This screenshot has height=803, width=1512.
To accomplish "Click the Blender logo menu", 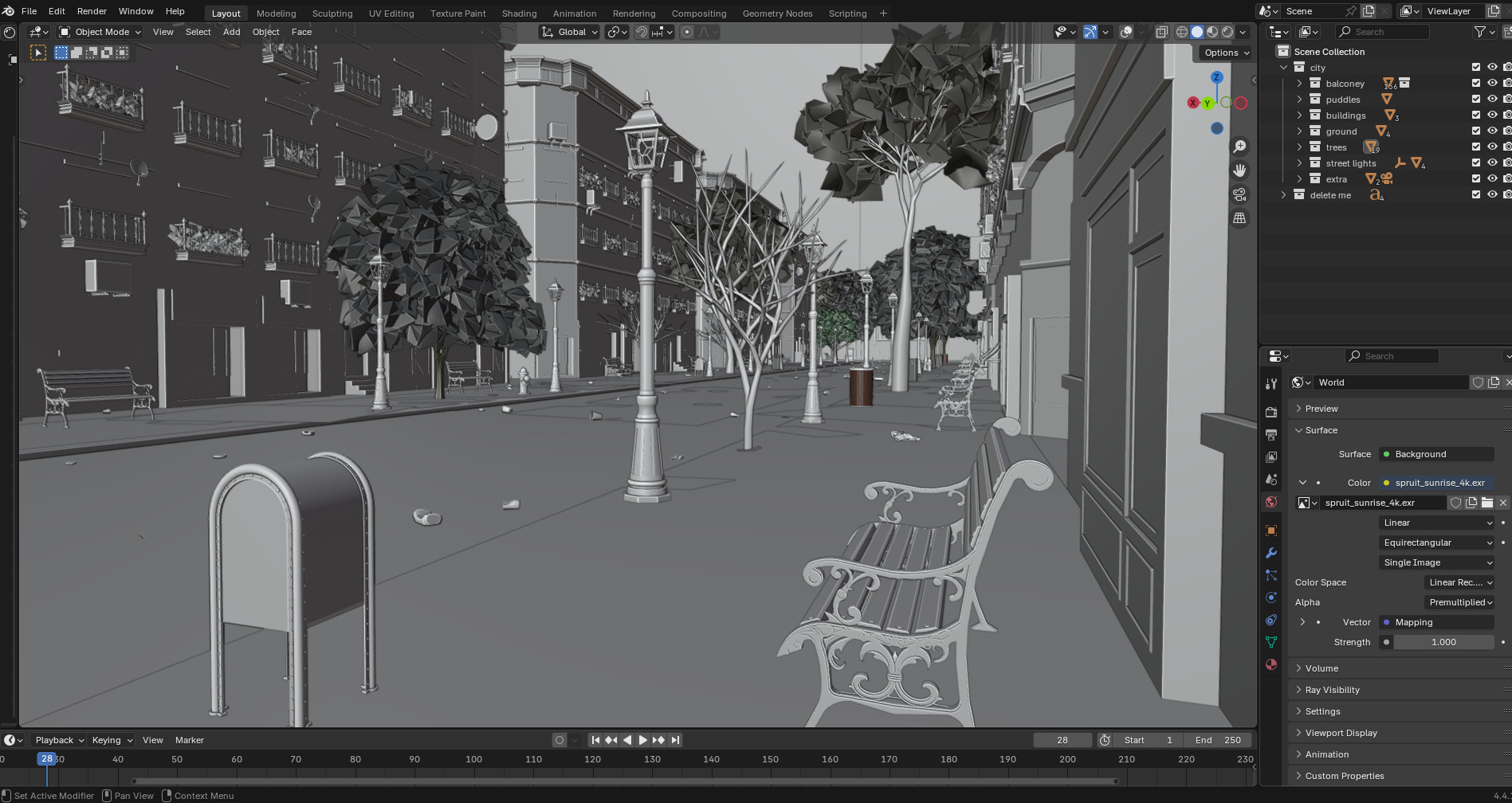I will [9, 11].
